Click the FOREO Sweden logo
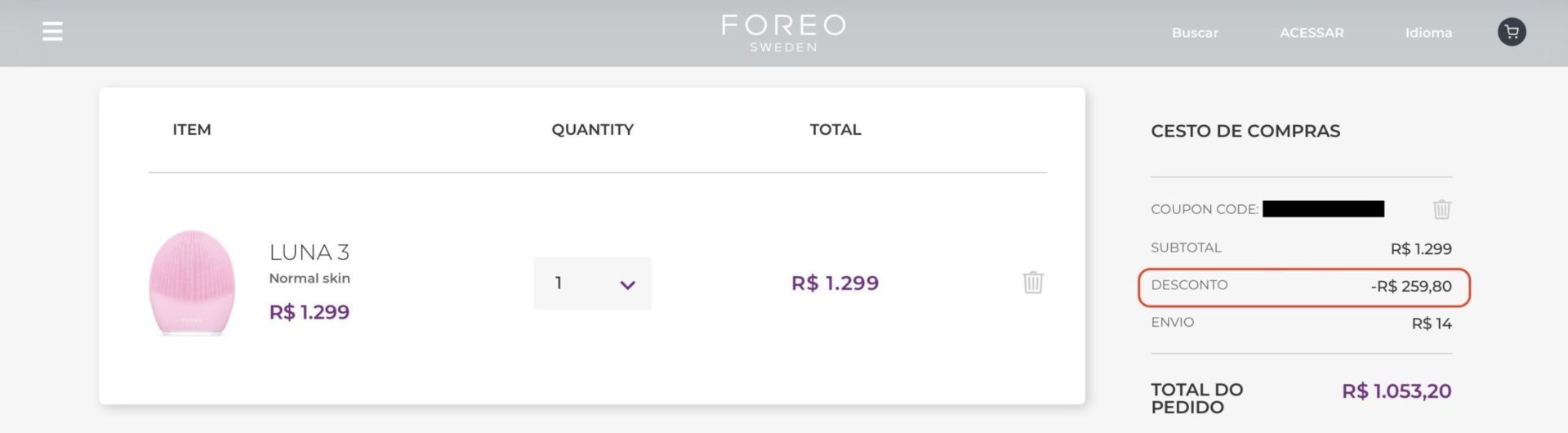The width and height of the screenshot is (1568, 433). click(783, 33)
